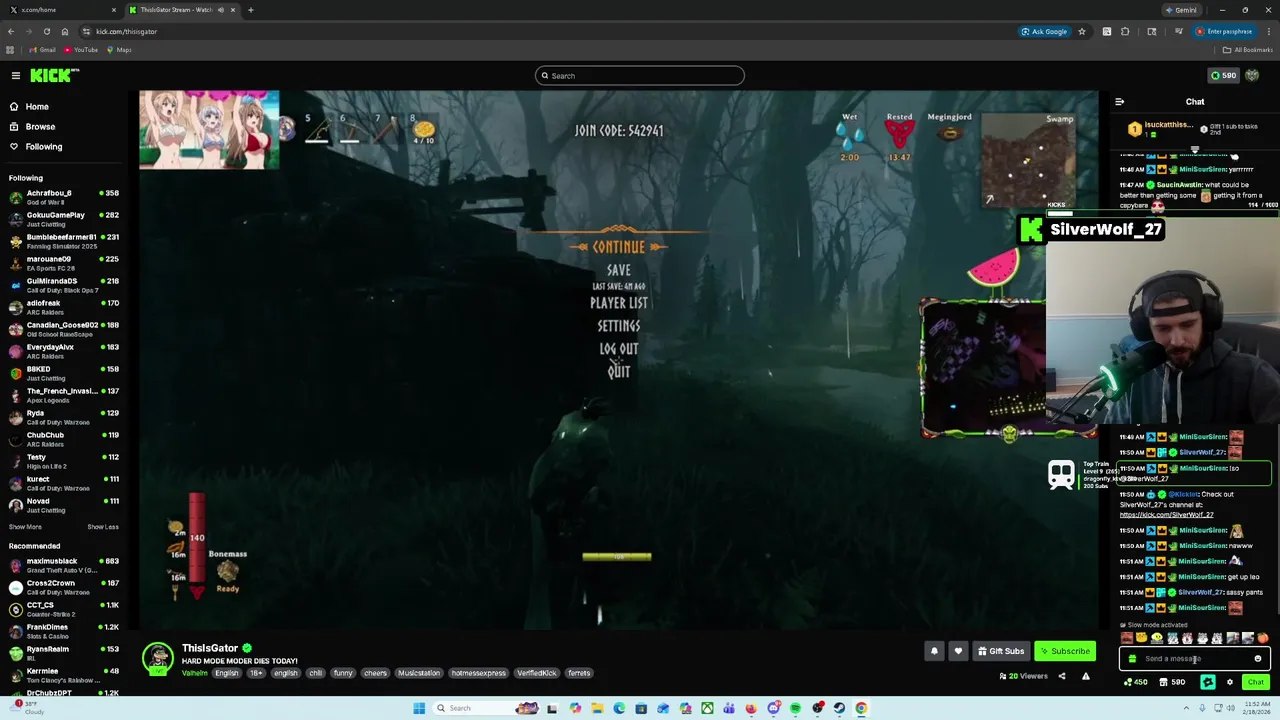
Task: Open YouTube bookmark
Action: pyautogui.click(x=80, y=50)
